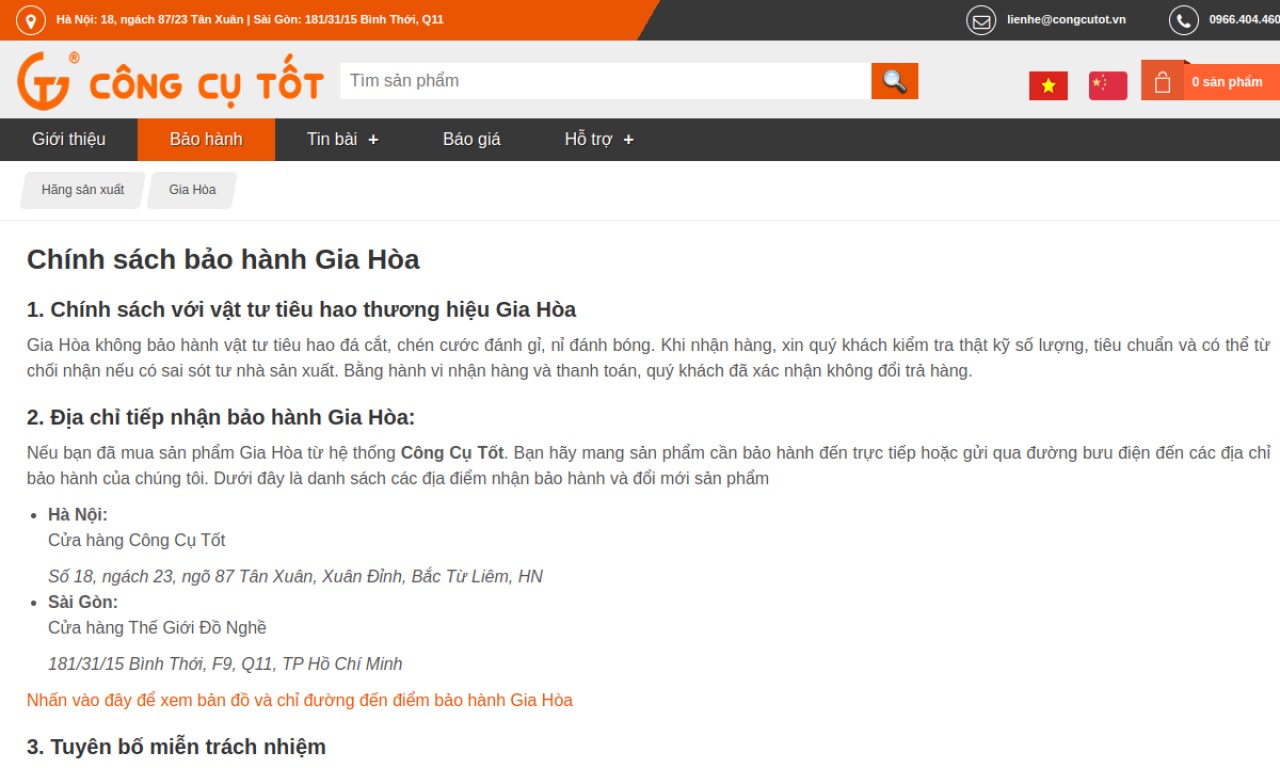Click heading 3. Tuyên bố miễn trách nhiệm

(176, 747)
